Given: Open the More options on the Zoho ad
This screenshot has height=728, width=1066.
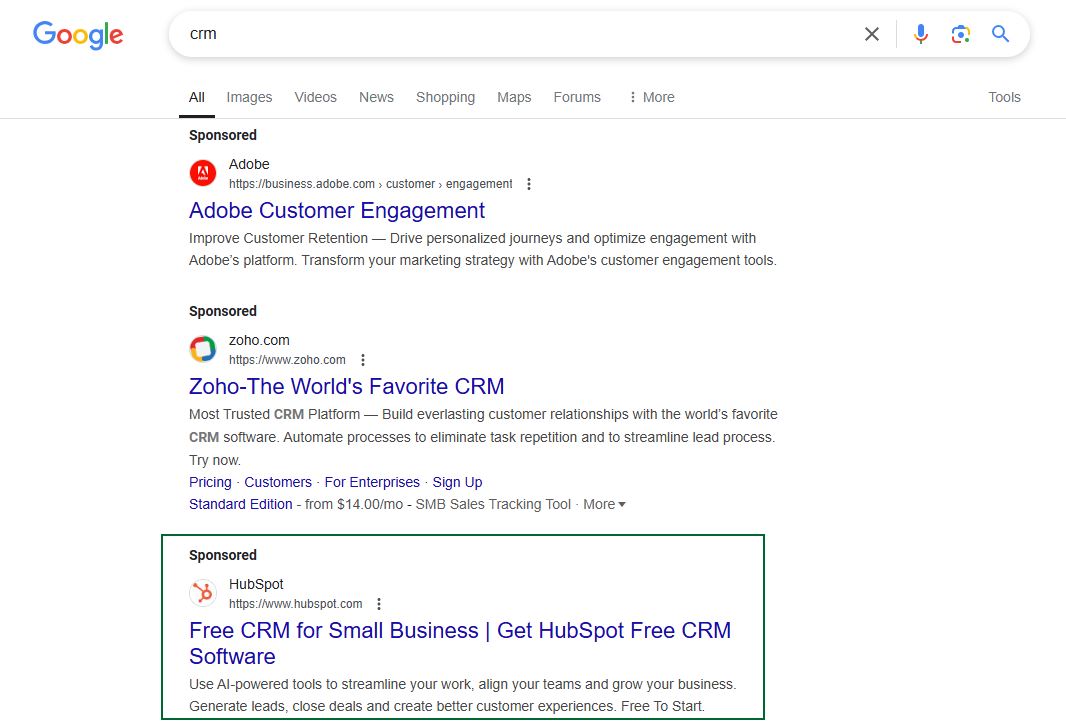Looking at the screenshot, I should pos(363,359).
